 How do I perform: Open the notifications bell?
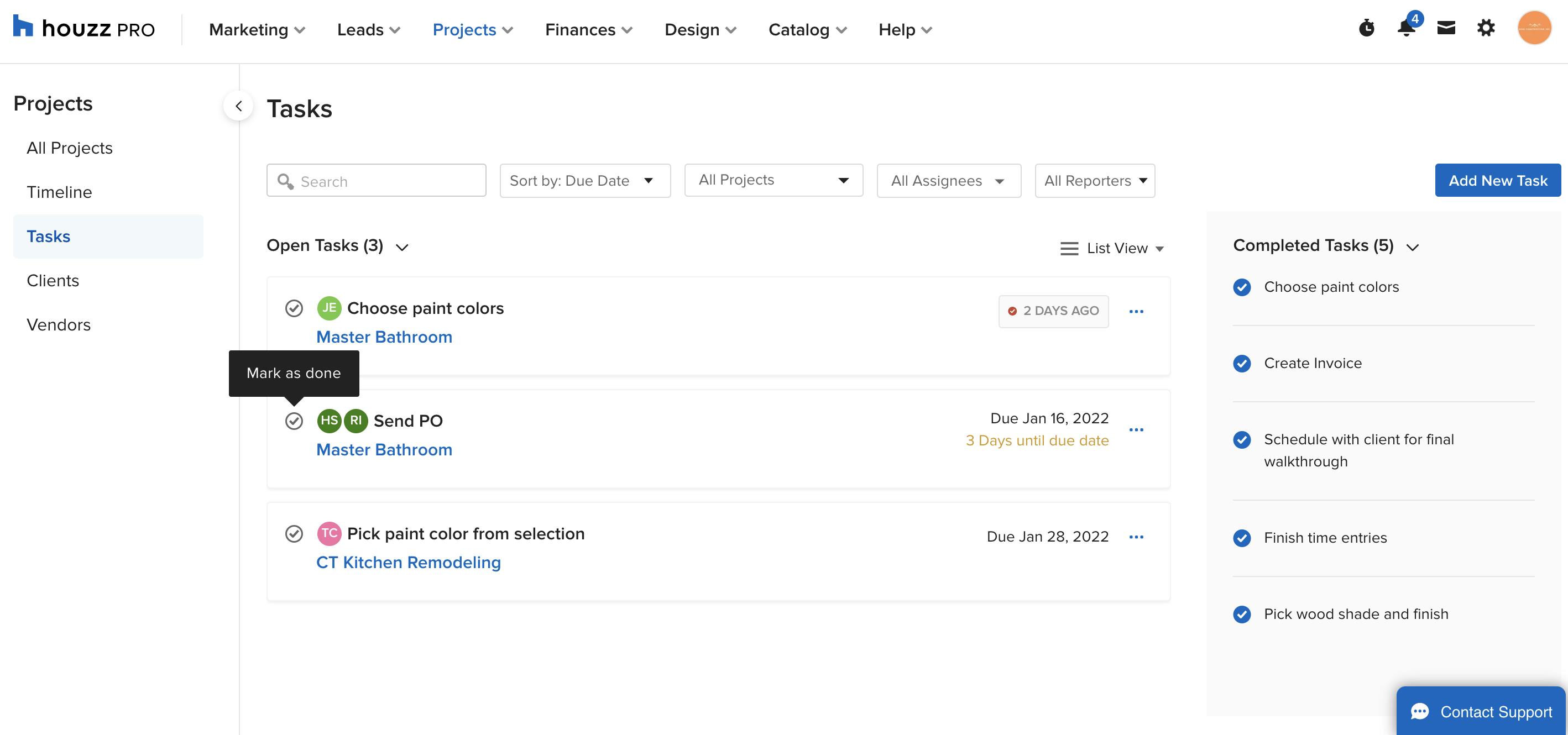pyautogui.click(x=1406, y=28)
